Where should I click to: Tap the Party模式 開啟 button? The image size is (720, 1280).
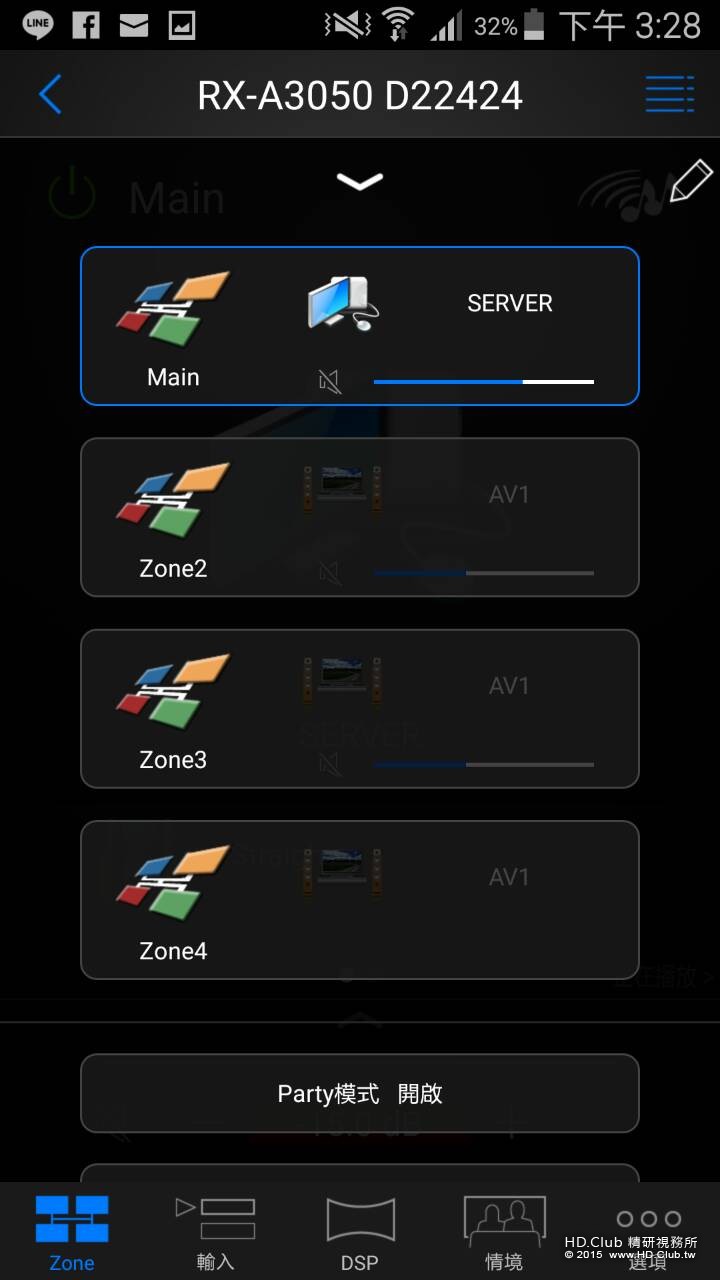coord(360,1093)
